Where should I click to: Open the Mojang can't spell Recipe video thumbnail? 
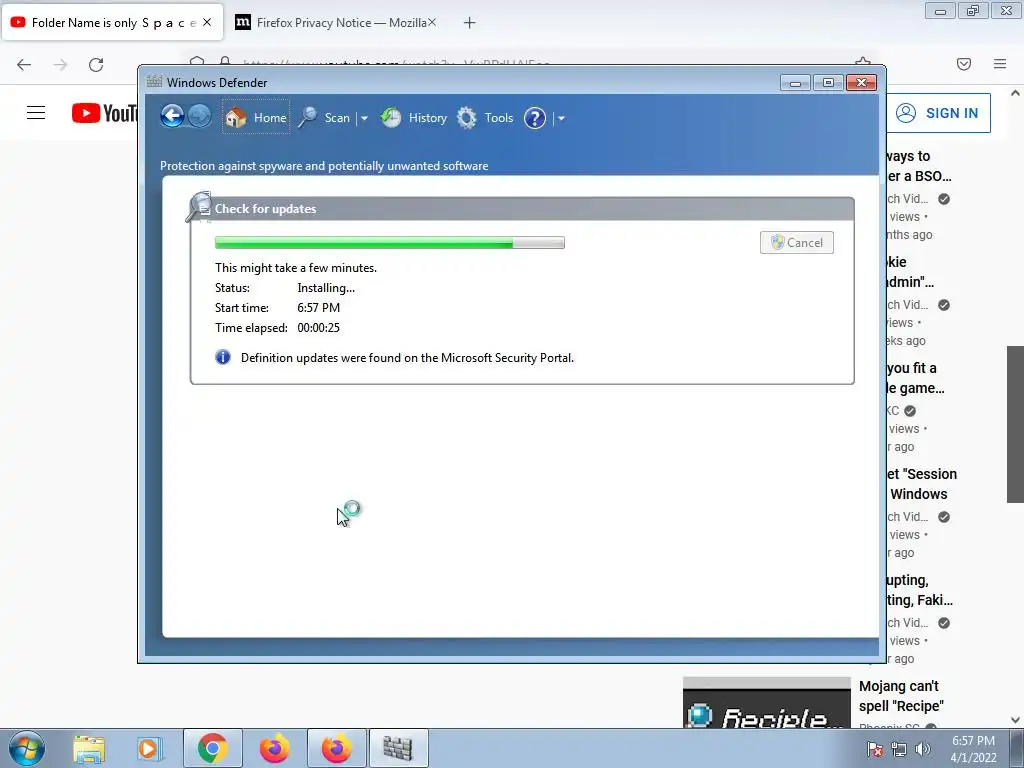tap(767, 702)
